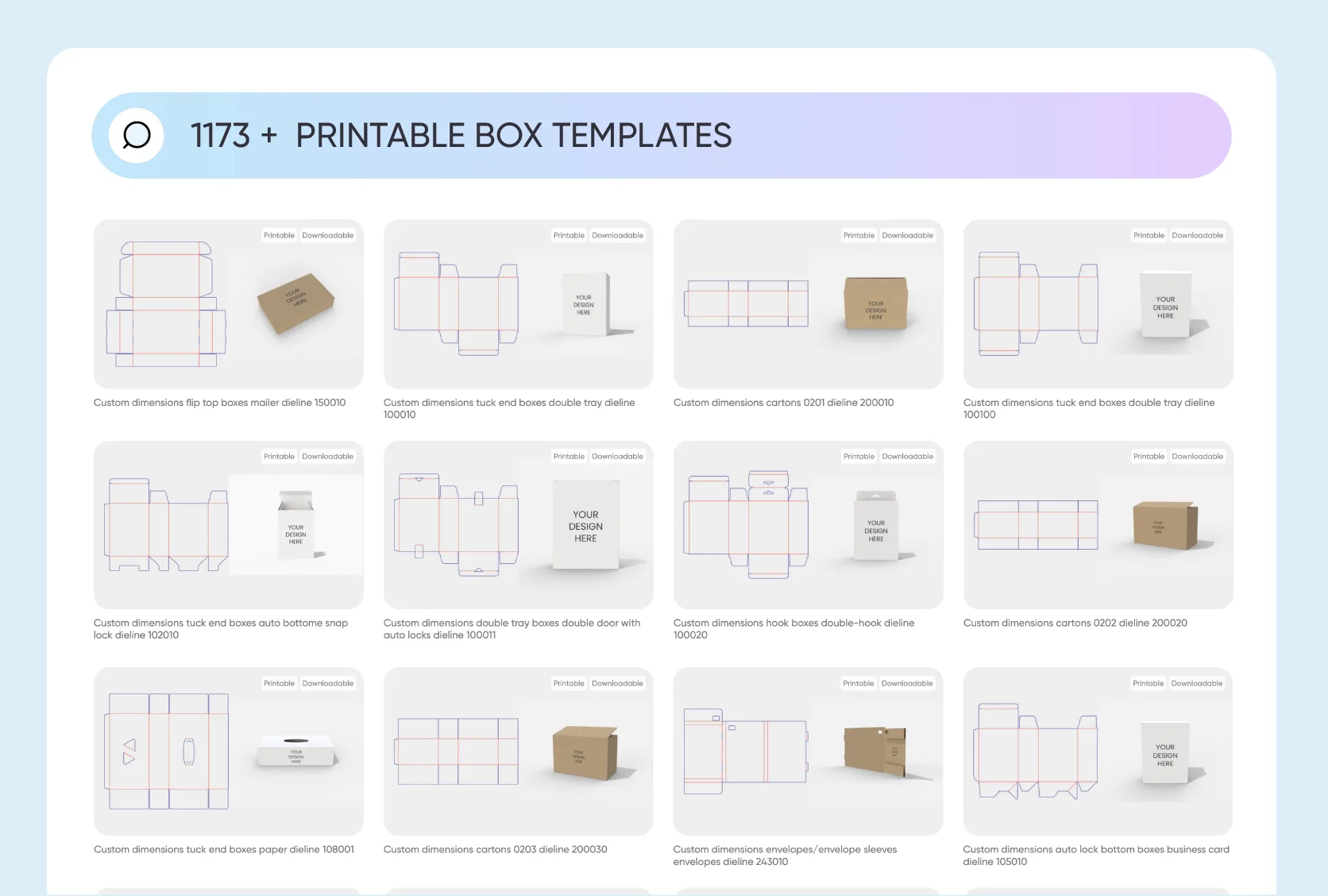Click Printable tag on snap lock 102010 card
The image size is (1328, 896).
[279, 456]
